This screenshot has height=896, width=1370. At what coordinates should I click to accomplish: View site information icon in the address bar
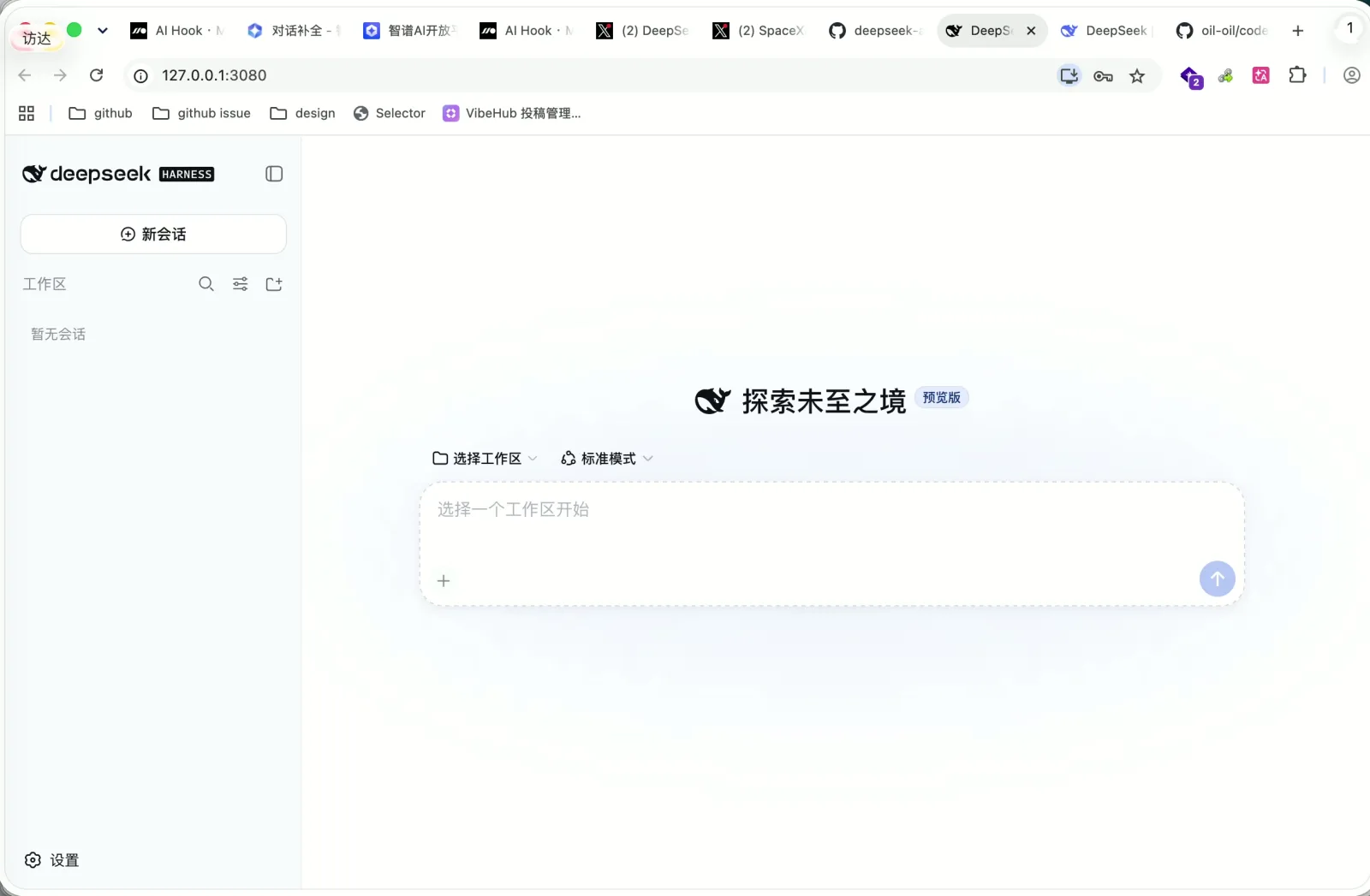tap(141, 75)
